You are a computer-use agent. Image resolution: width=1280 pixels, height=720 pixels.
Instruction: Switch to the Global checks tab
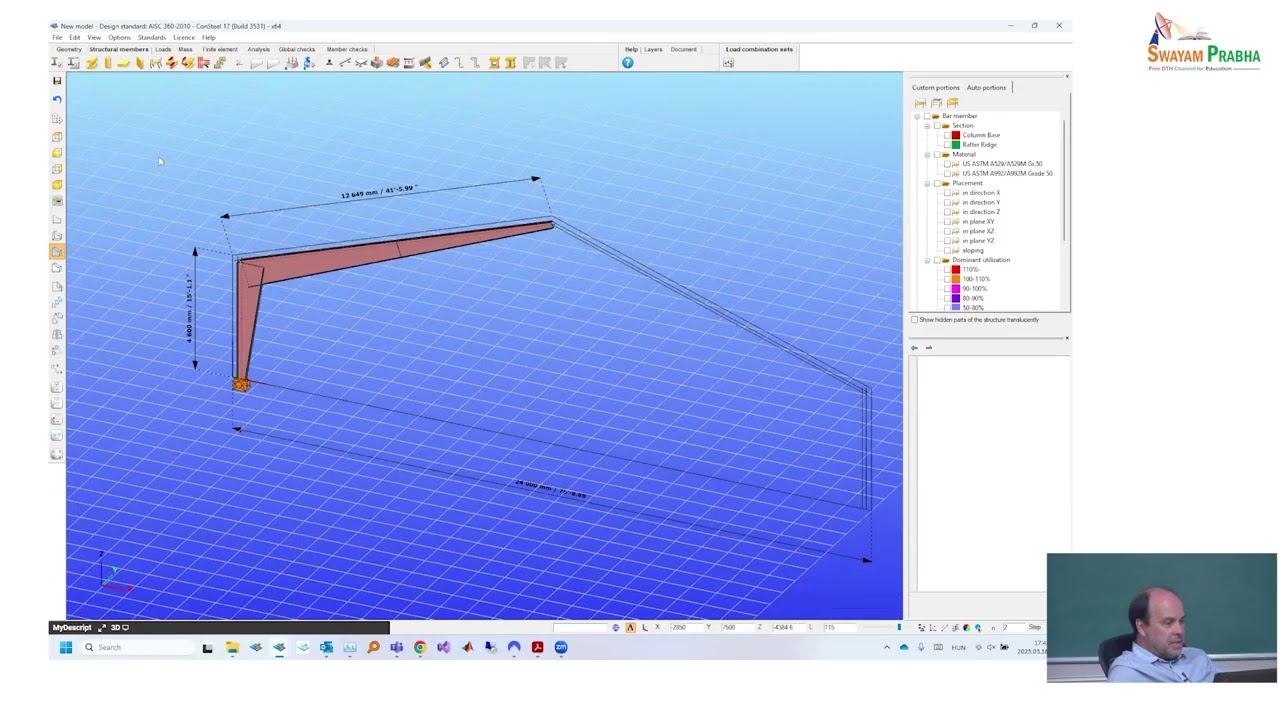(x=297, y=49)
